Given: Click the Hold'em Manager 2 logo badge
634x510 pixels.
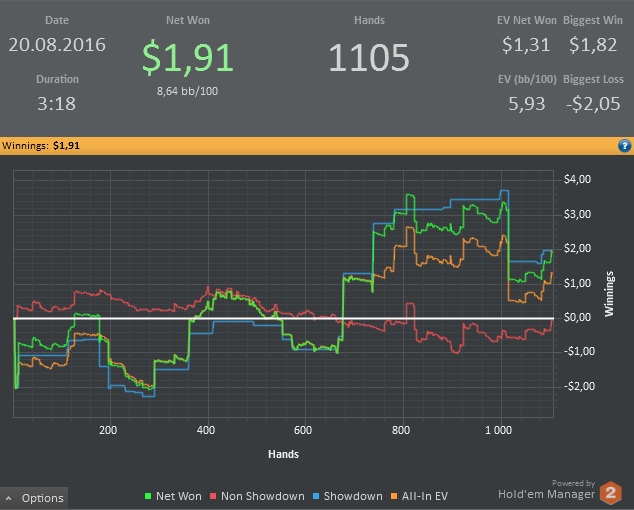Looking at the screenshot, I should 611,493.
